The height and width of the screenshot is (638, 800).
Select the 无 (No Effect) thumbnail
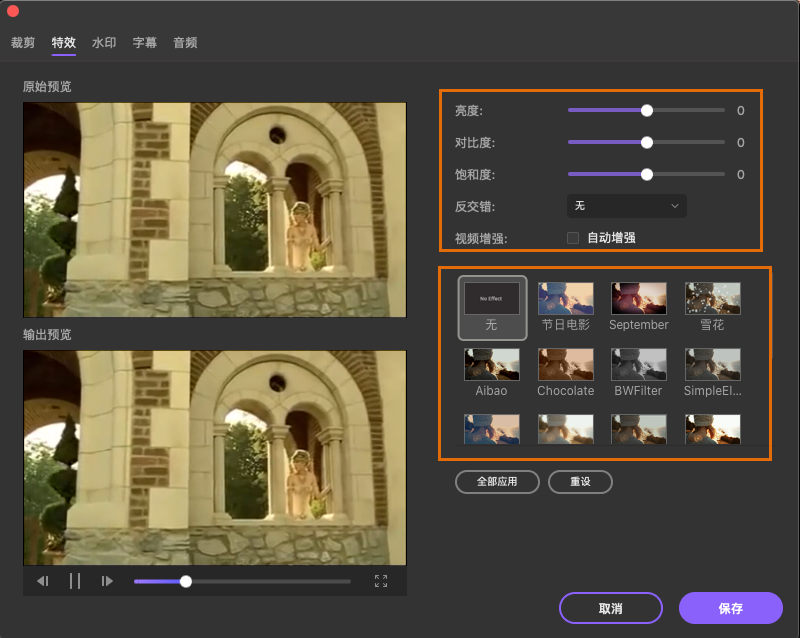pos(491,298)
